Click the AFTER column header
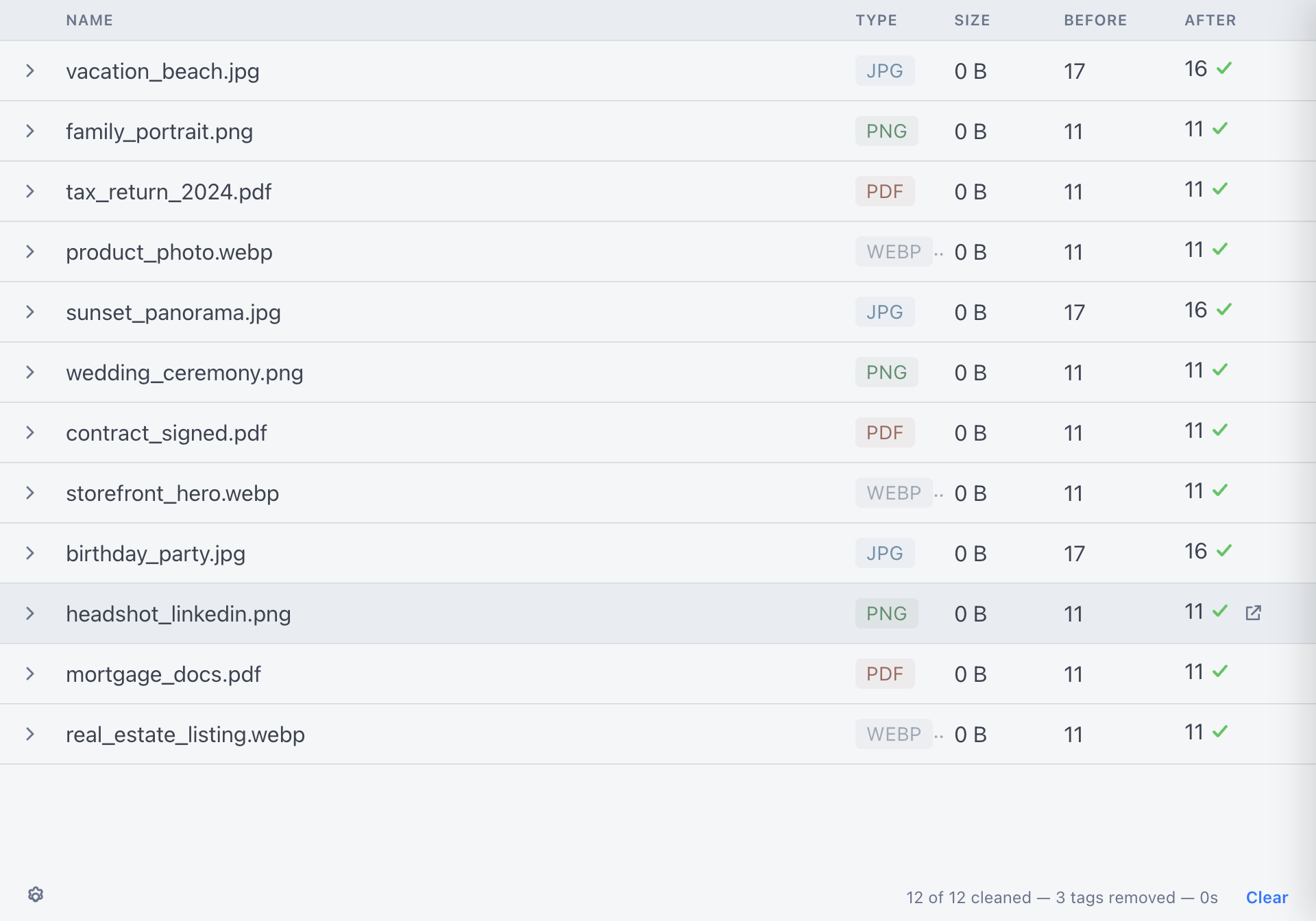Screen dimensions: 1316x921 pos(1210,21)
